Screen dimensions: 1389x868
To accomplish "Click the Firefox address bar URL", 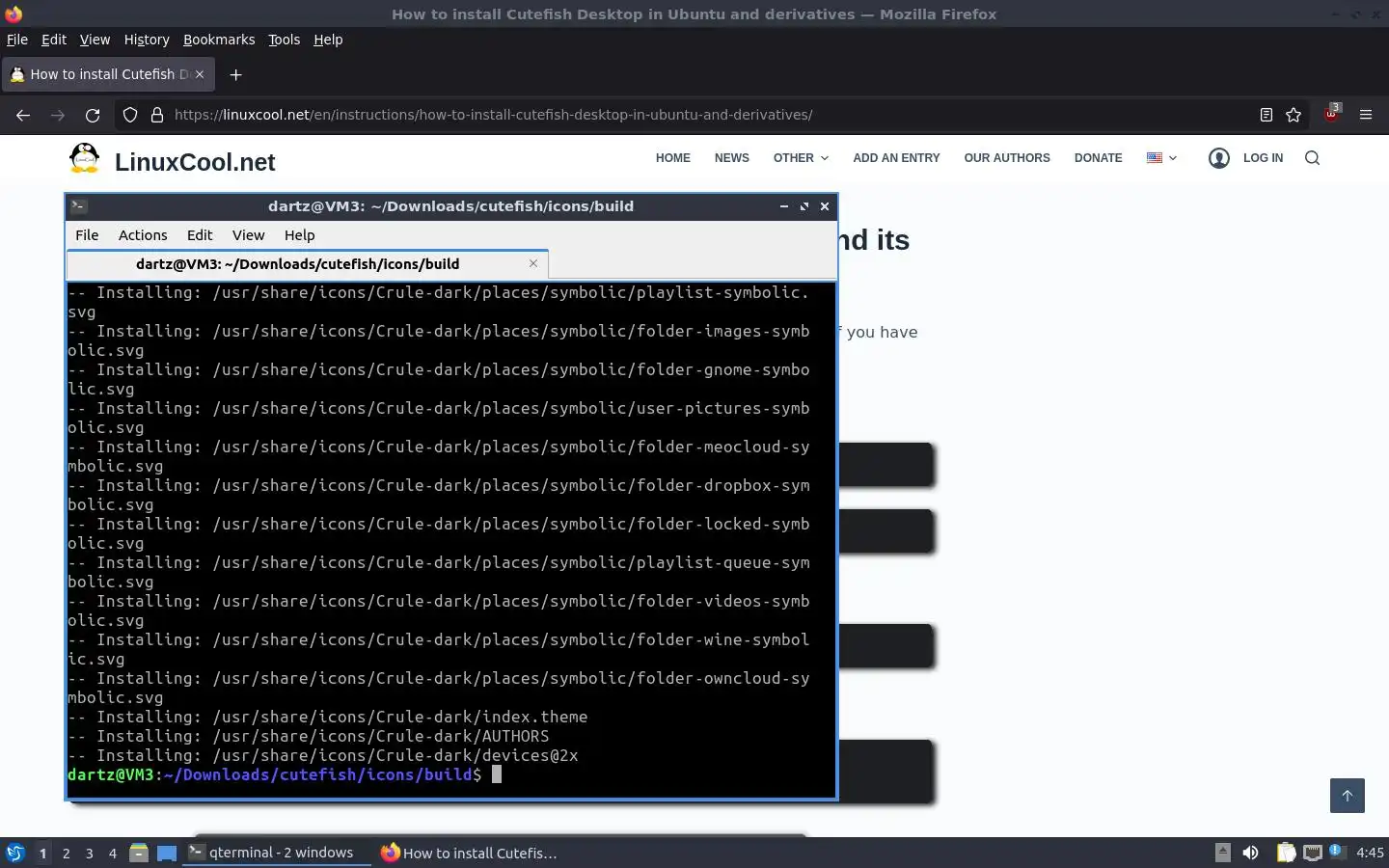I will click(493, 115).
